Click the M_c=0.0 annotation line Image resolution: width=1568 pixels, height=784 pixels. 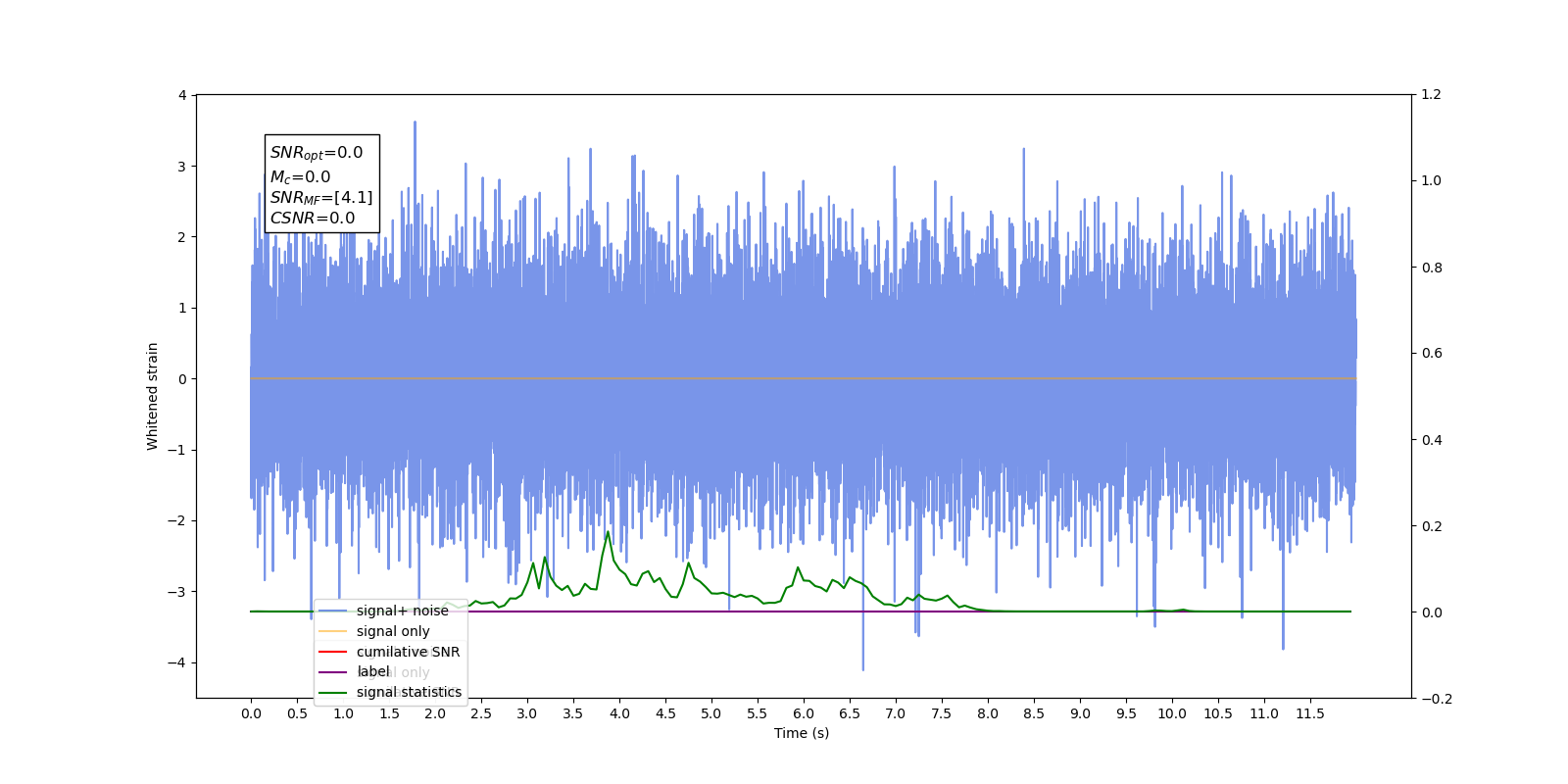pyautogui.click(x=301, y=177)
